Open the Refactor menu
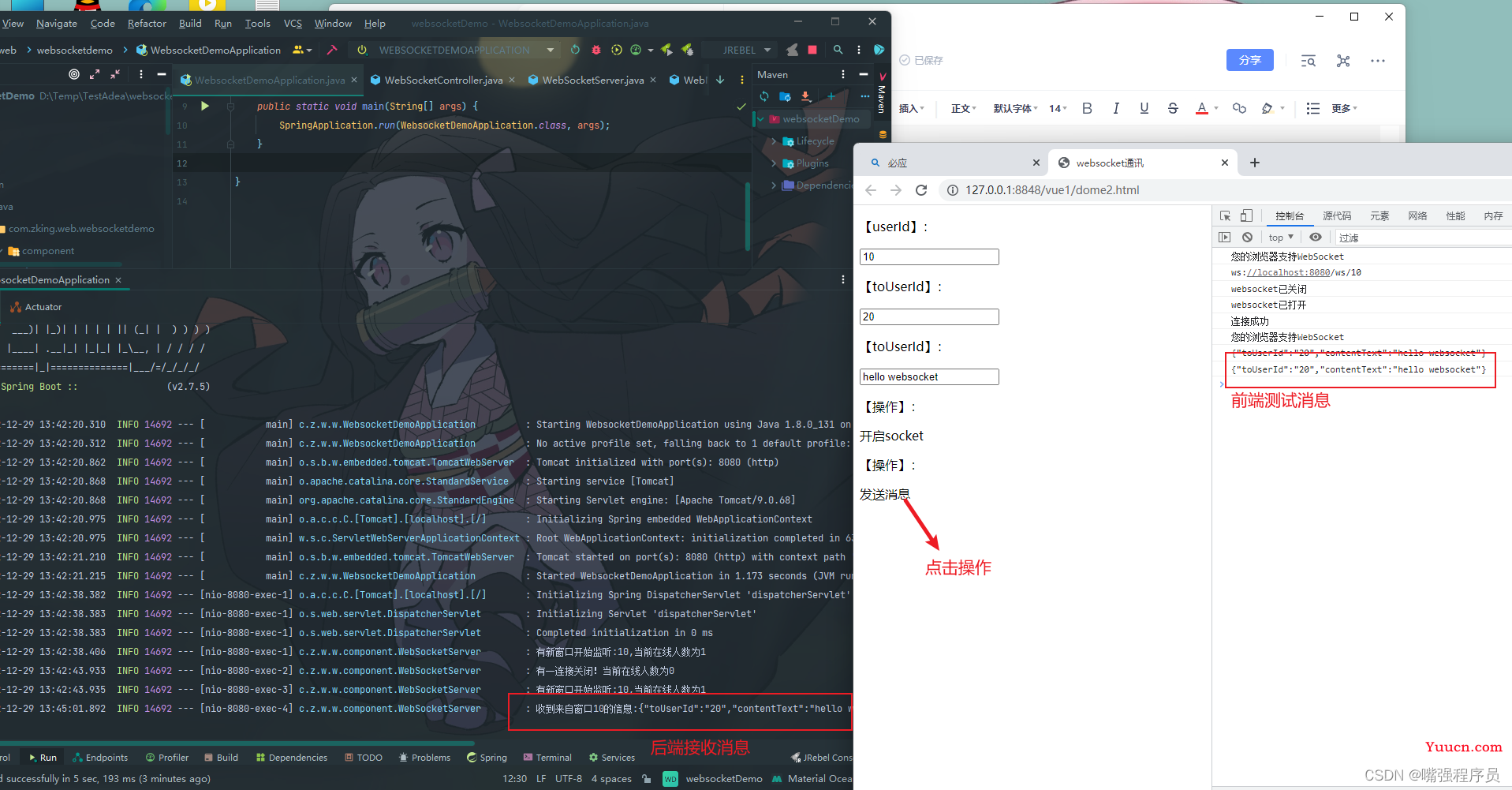Screen dimensions: 1512x790 (147, 23)
